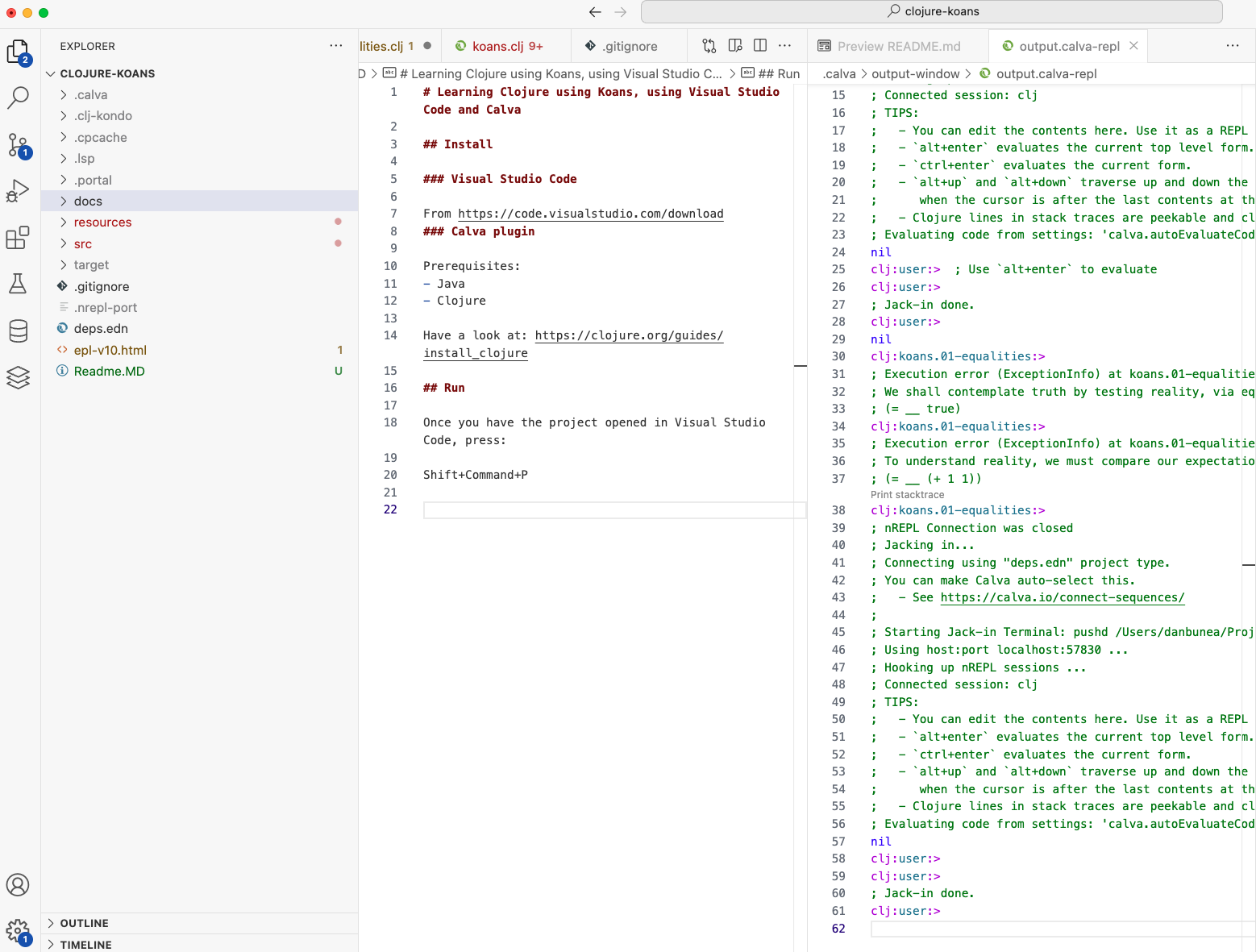Click the '## Run' breadcrumb item

[771, 73]
